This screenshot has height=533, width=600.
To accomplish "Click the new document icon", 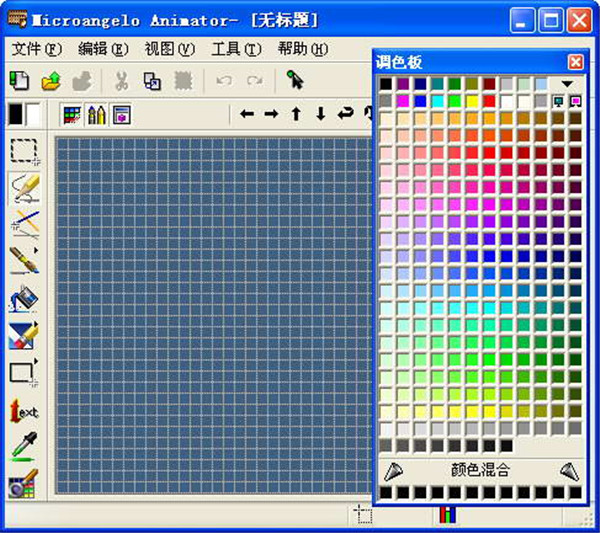I will coord(19,81).
